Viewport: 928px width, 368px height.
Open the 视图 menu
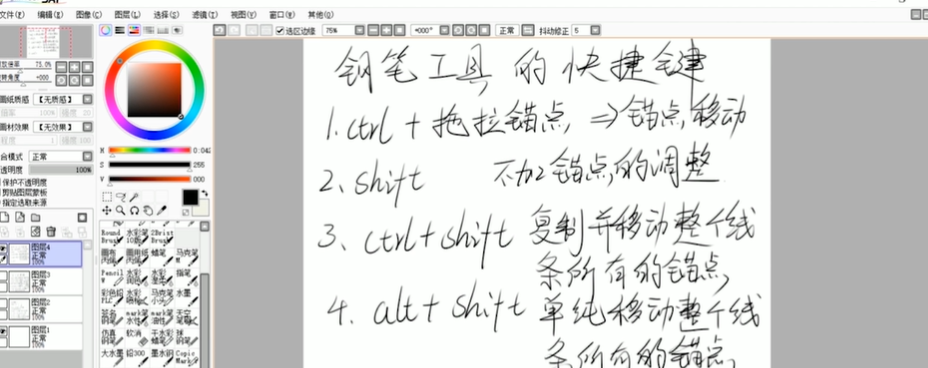click(243, 15)
